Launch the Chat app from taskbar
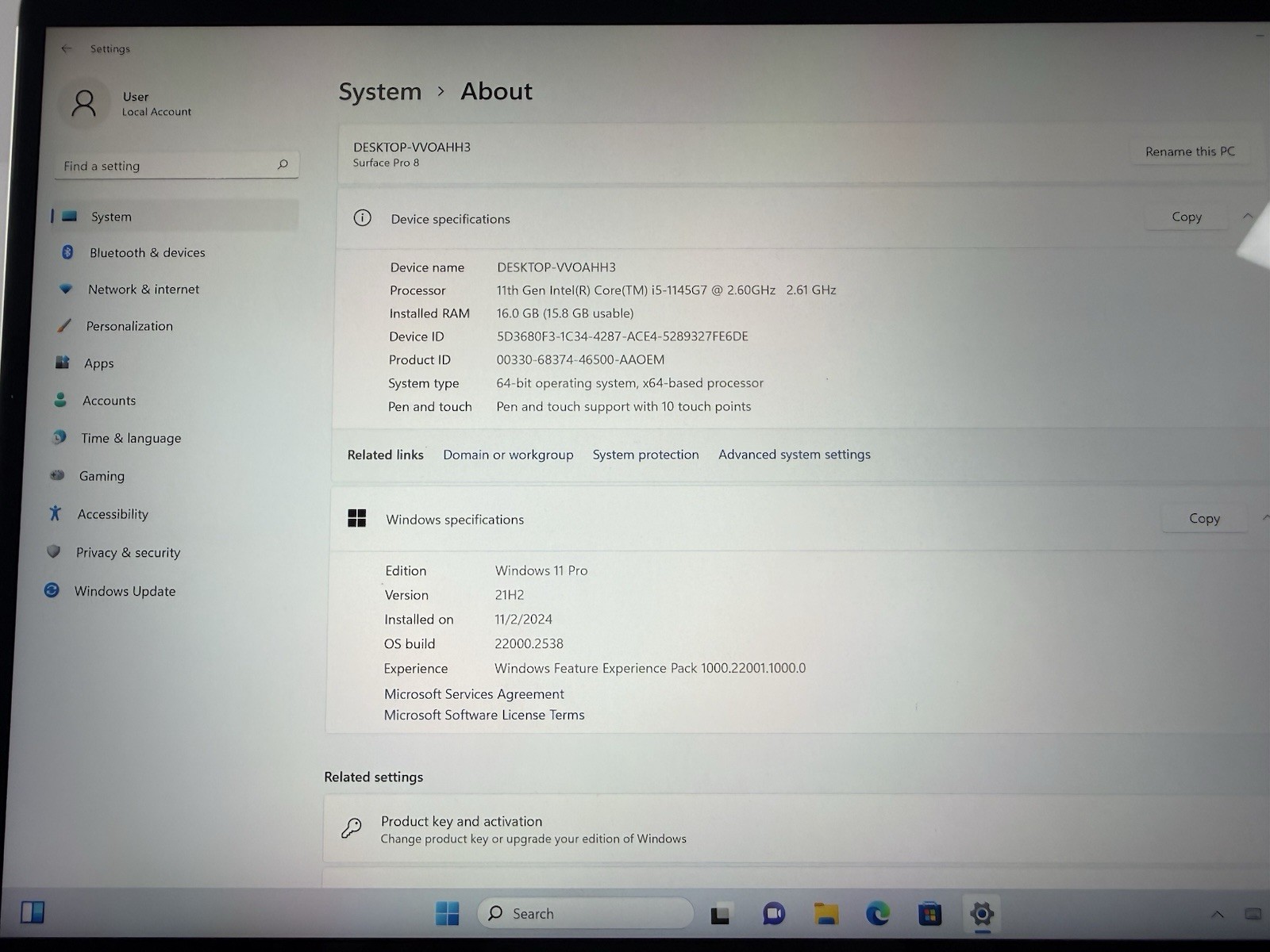The height and width of the screenshot is (952, 1270). tap(773, 914)
